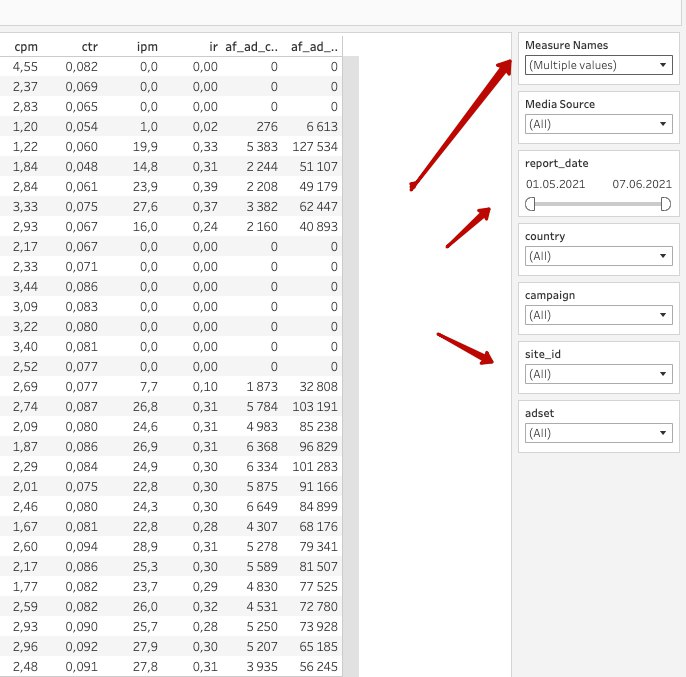The width and height of the screenshot is (686, 677).
Task: Open the country filter dropdown
Action: 598,256
